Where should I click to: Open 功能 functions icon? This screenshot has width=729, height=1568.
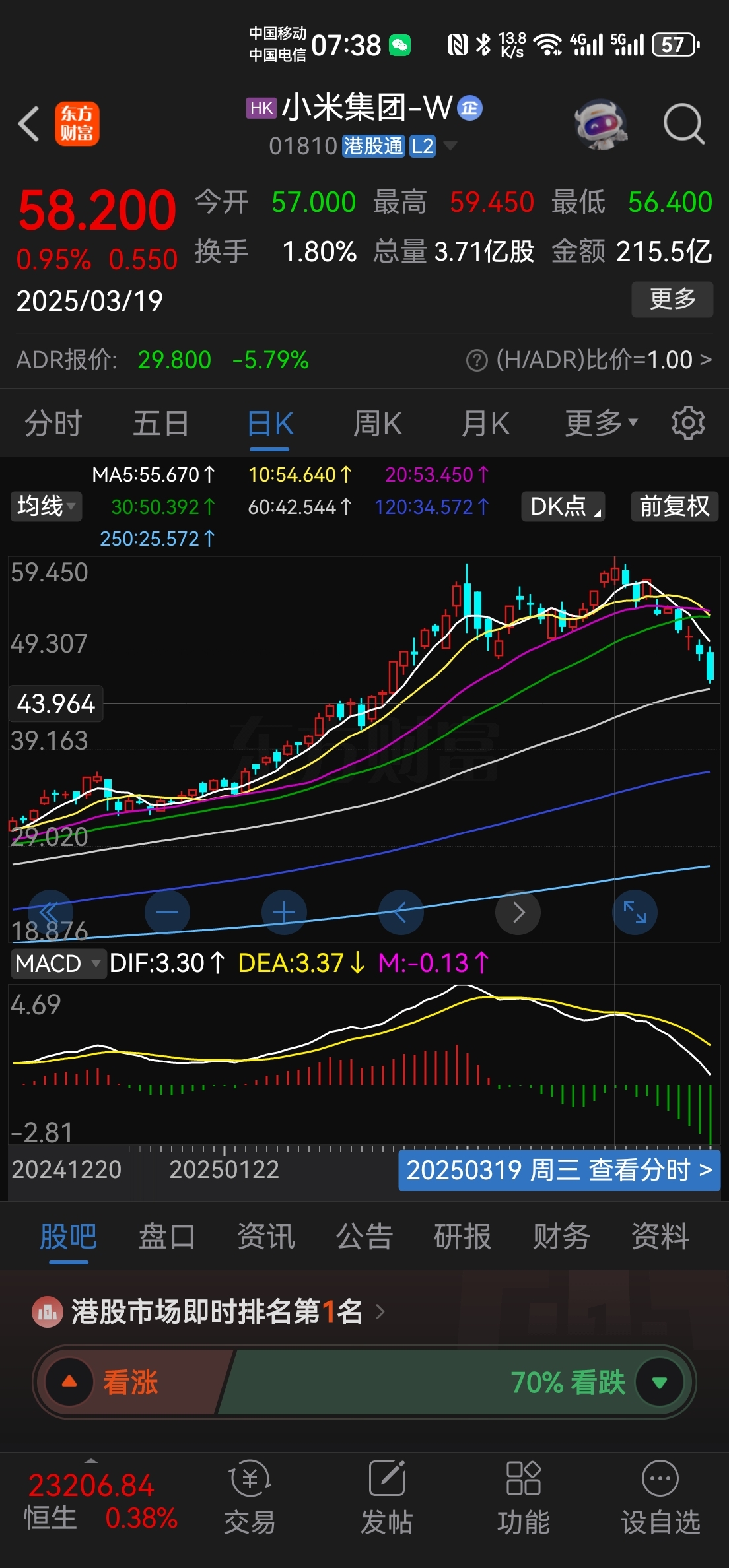click(x=524, y=1479)
